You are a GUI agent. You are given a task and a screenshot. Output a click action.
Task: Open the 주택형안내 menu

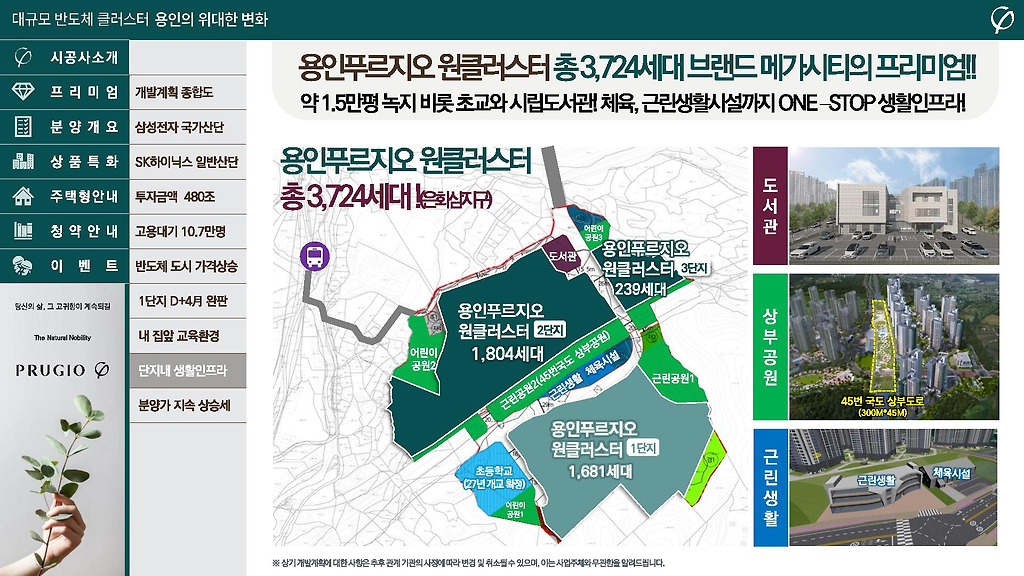64,196
